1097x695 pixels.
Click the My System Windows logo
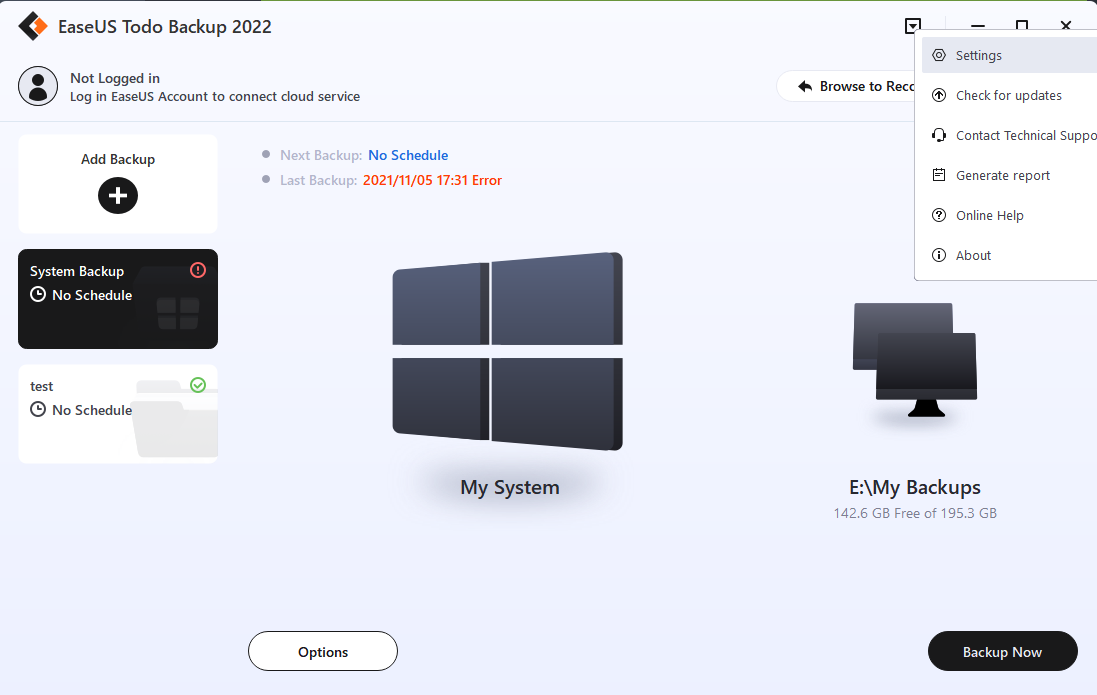coord(507,351)
